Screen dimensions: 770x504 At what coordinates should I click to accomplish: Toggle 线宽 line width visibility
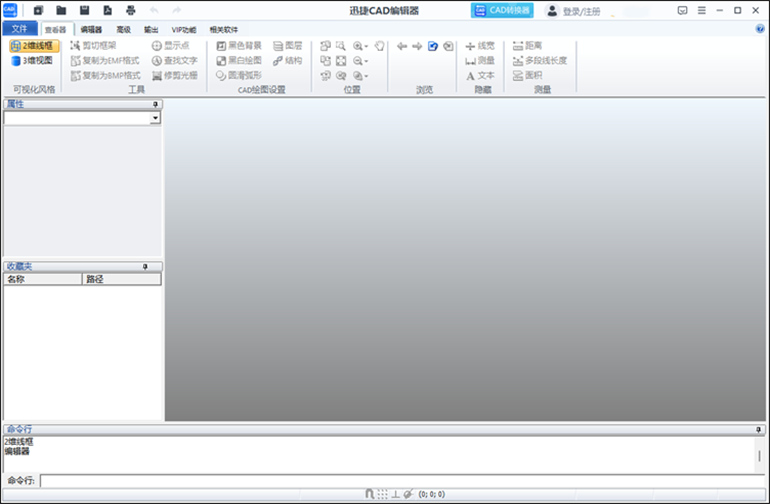click(x=480, y=46)
